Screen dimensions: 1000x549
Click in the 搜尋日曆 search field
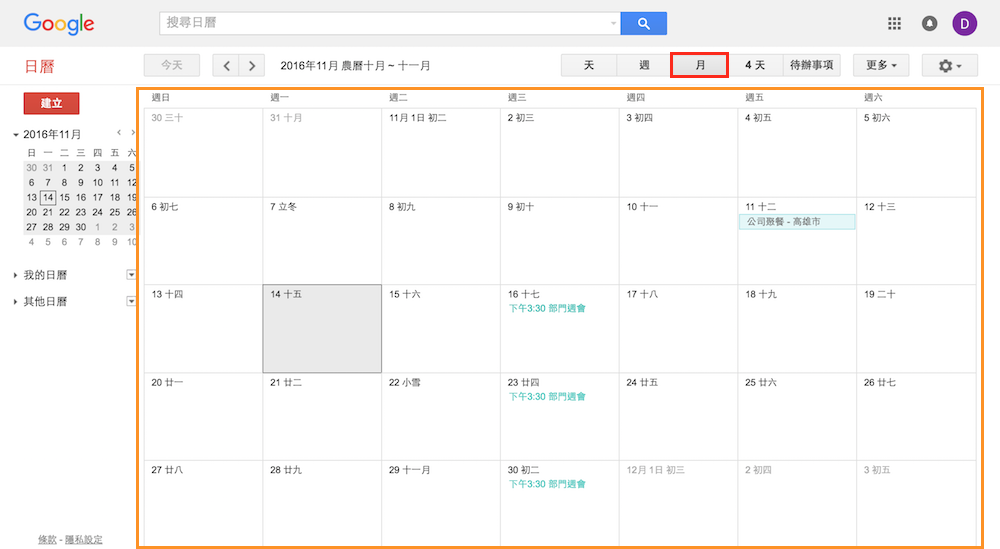pyautogui.click(x=385, y=23)
